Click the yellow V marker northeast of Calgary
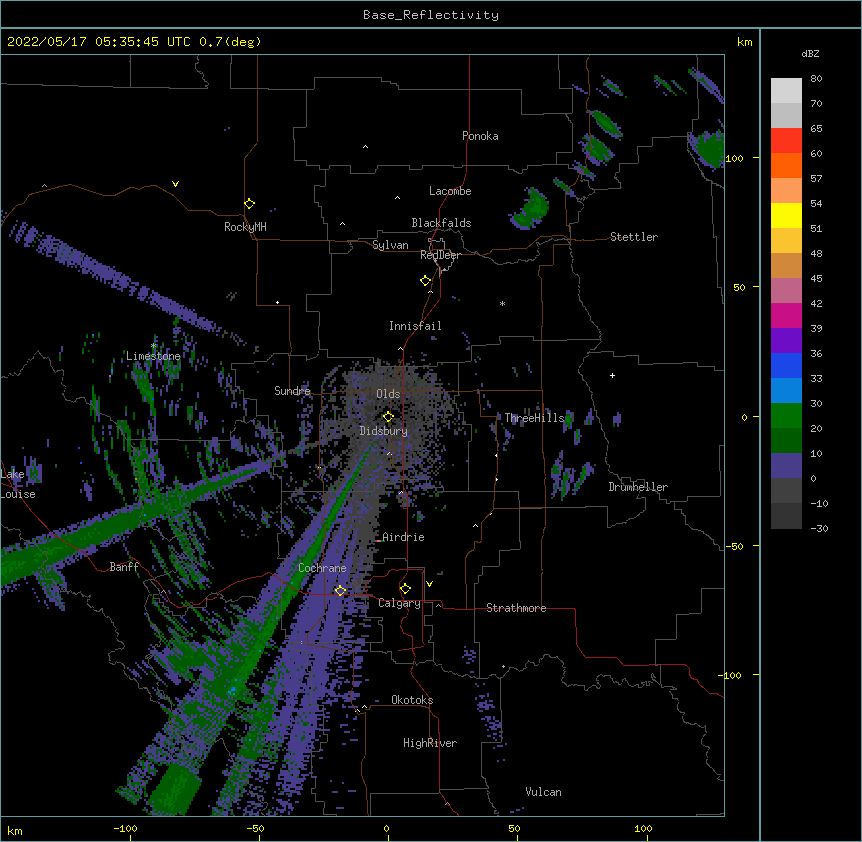This screenshot has width=862, height=842. click(429, 584)
